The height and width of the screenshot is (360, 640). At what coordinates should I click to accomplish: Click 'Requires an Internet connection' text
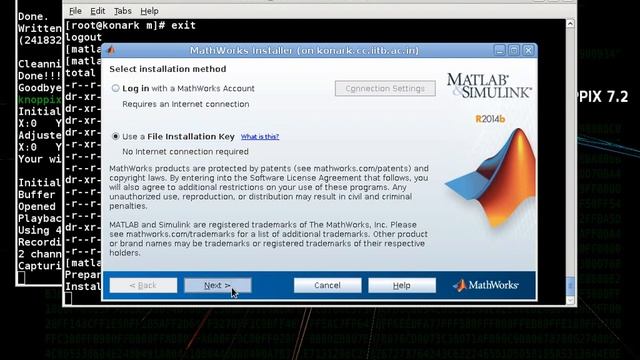(x=186, y=104)
